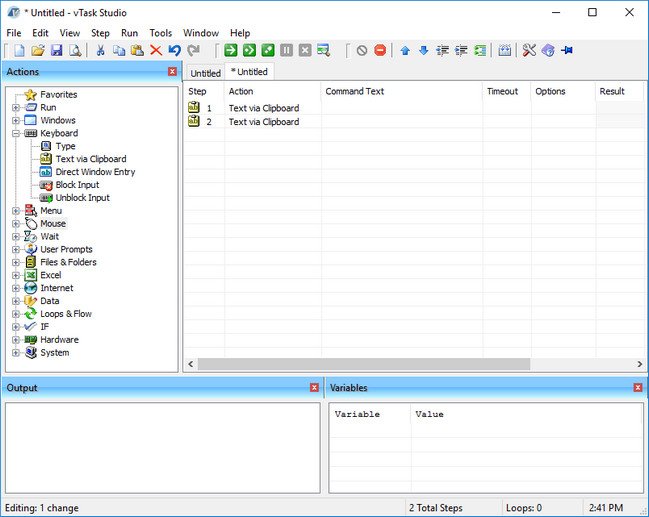649x517 pixels.
Task: Click the blue window toolbar icon
Action: pos(505,50)
